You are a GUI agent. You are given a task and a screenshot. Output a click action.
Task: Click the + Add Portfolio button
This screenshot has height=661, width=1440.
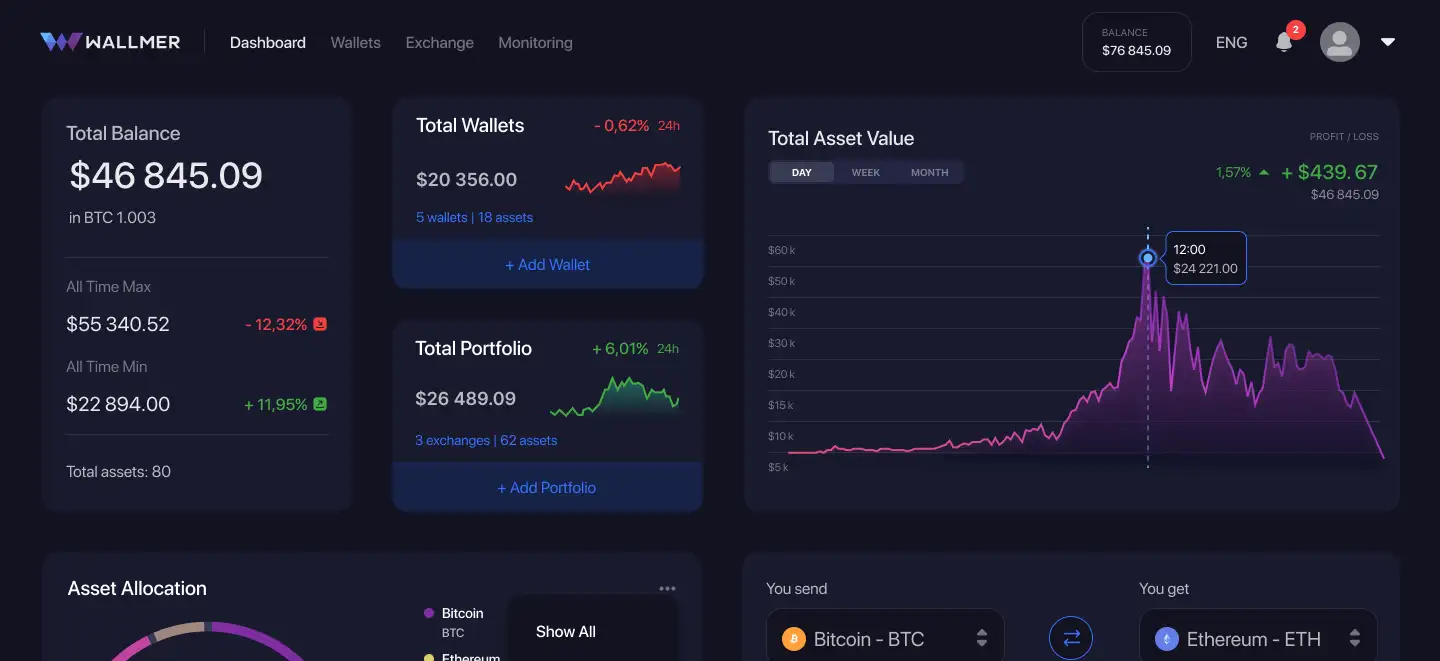click(548, 488)
